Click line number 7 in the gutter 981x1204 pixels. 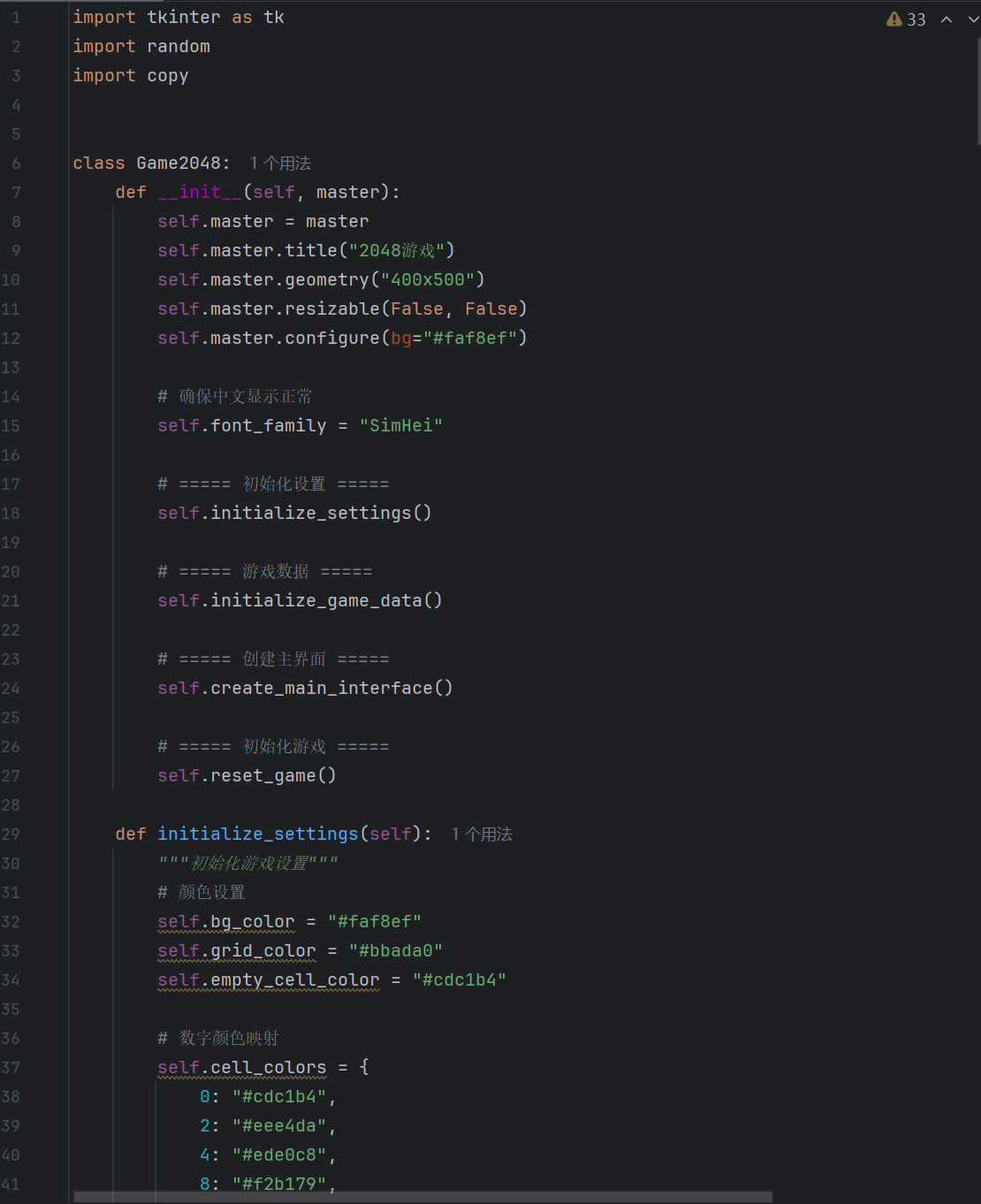(x=16, y=193)
